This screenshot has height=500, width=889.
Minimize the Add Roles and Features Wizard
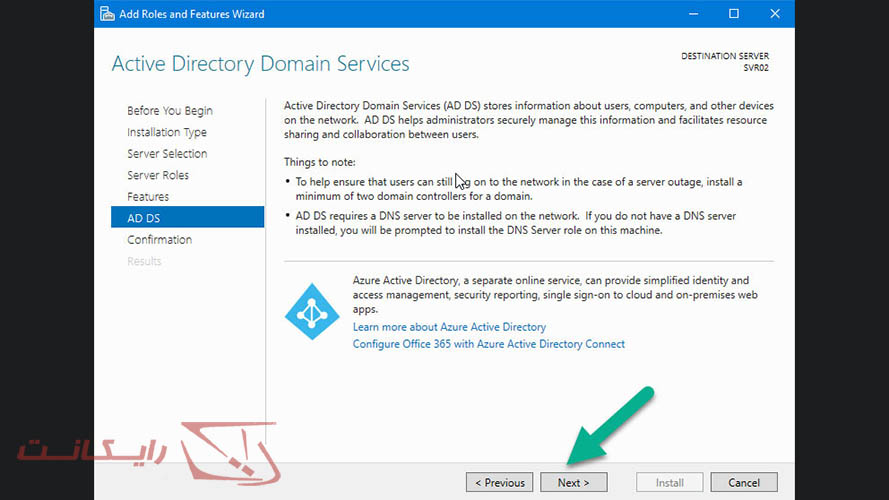click(689, 14)
